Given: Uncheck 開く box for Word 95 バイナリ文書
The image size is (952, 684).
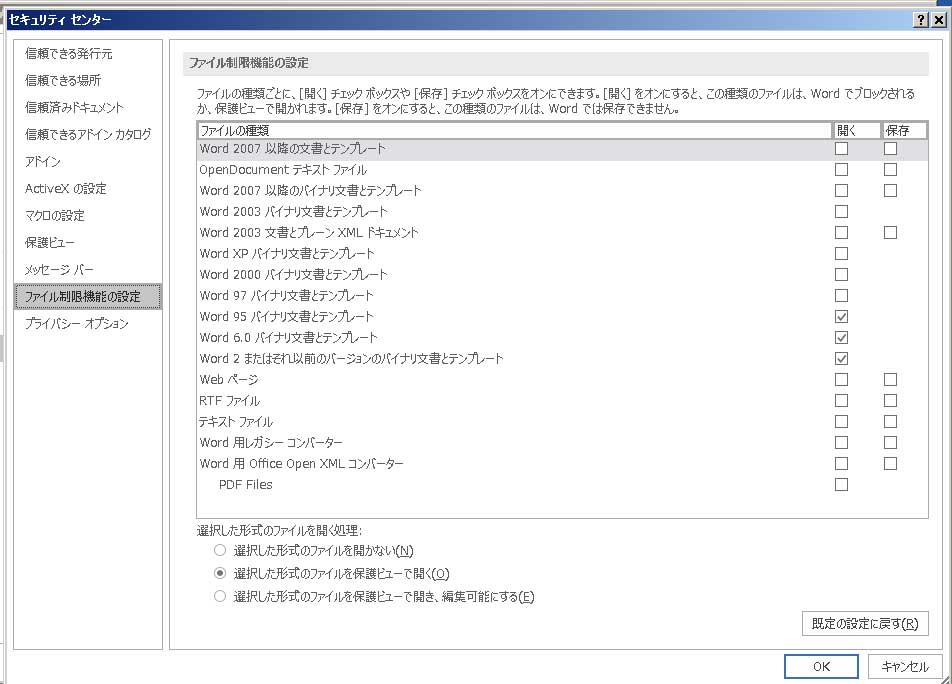Looking at the screenshot, I should (841, 317).
